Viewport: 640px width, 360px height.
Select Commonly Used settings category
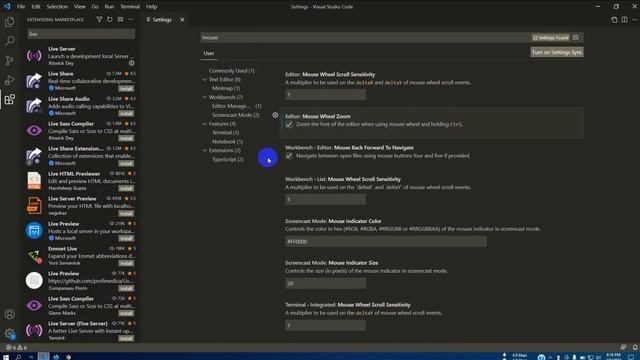(231, 71)
